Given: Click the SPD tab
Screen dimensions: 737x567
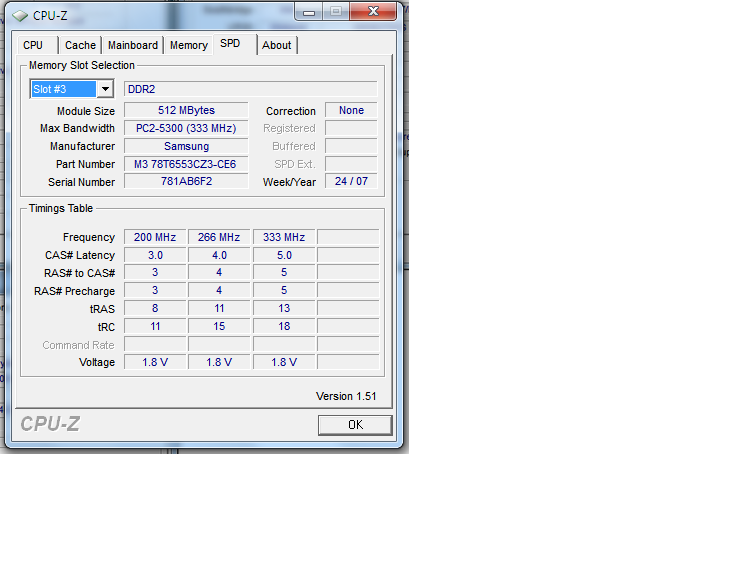Looking at the screenshot, I should click(x=230, y=43).
